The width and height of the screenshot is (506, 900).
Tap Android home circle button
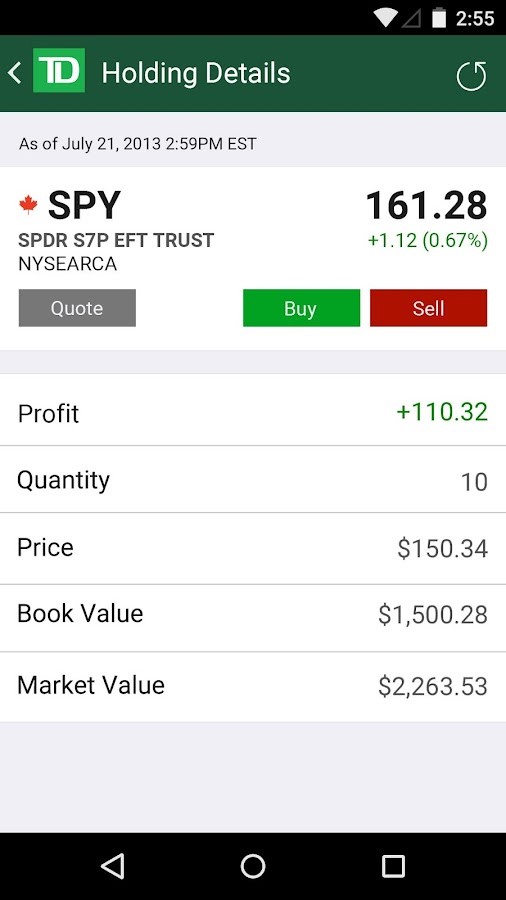pos(253,866)
